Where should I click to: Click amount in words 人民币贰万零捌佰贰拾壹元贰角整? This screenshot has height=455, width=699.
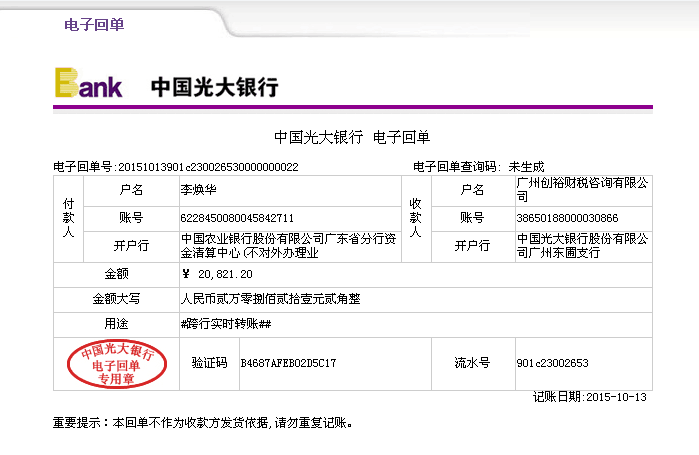(x=271, y=299)
